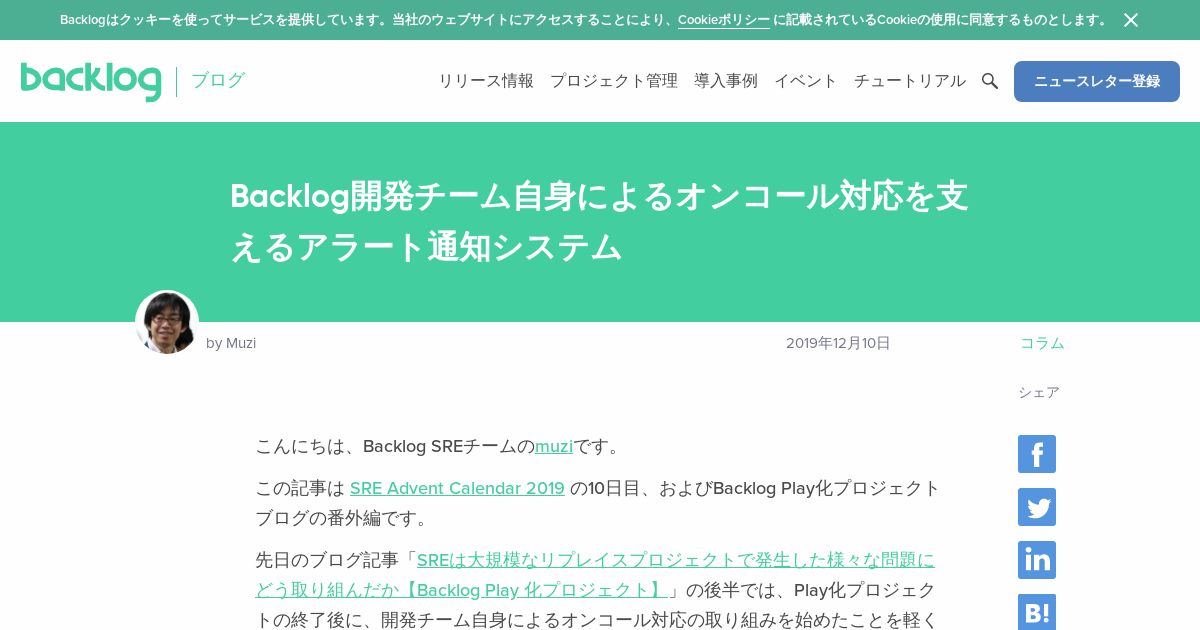Click the article title heading
The width and height of the screenshot is (1200, 630).
click(x=599, y=221)
